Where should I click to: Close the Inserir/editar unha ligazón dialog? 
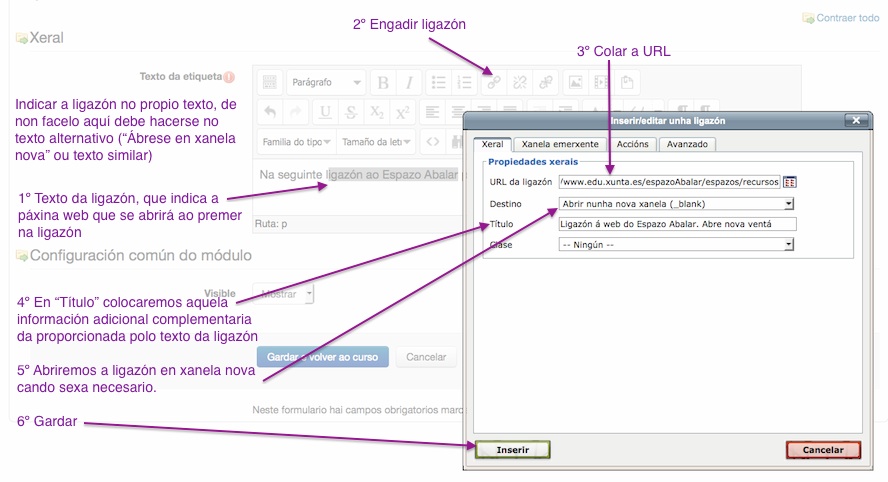[x=856, y=120]
